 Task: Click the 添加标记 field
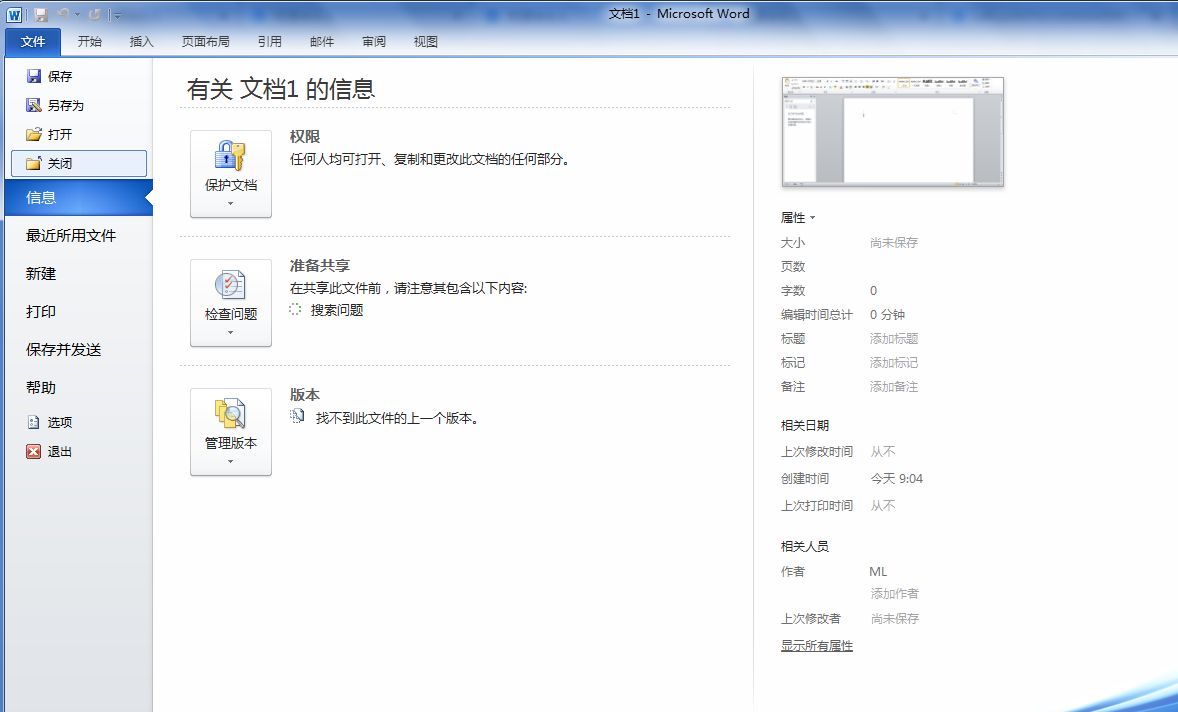(894, 363)
